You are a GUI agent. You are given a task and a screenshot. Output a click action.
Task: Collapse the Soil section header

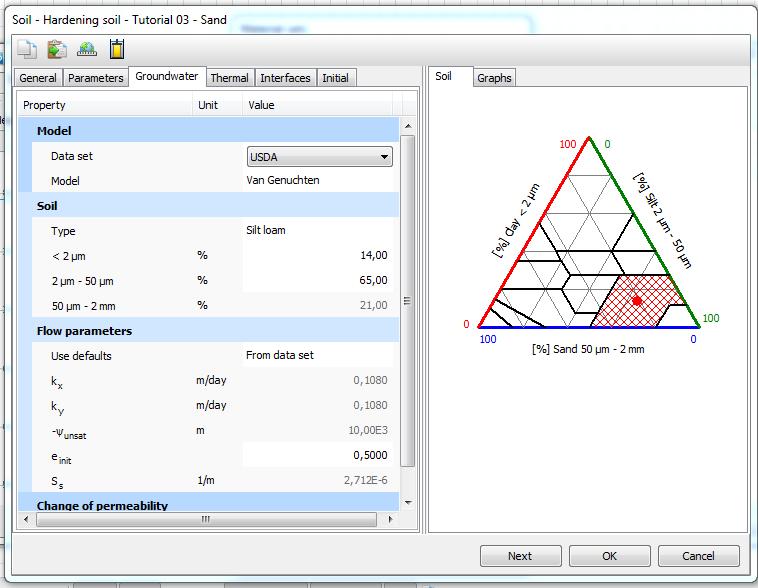(x=208, y=206)
